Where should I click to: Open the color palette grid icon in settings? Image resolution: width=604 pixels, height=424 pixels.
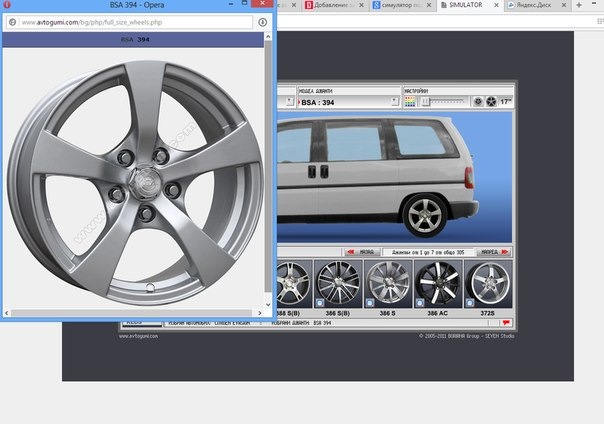410,101
